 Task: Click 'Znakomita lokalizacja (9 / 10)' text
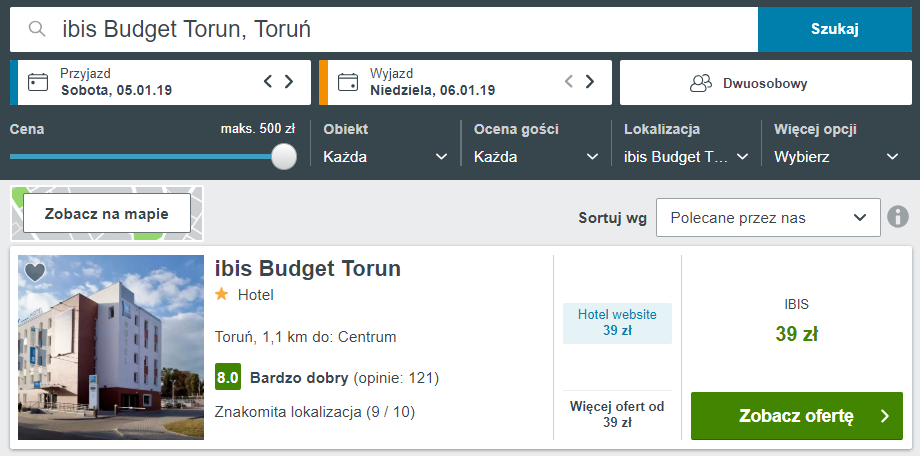point(315,413)
